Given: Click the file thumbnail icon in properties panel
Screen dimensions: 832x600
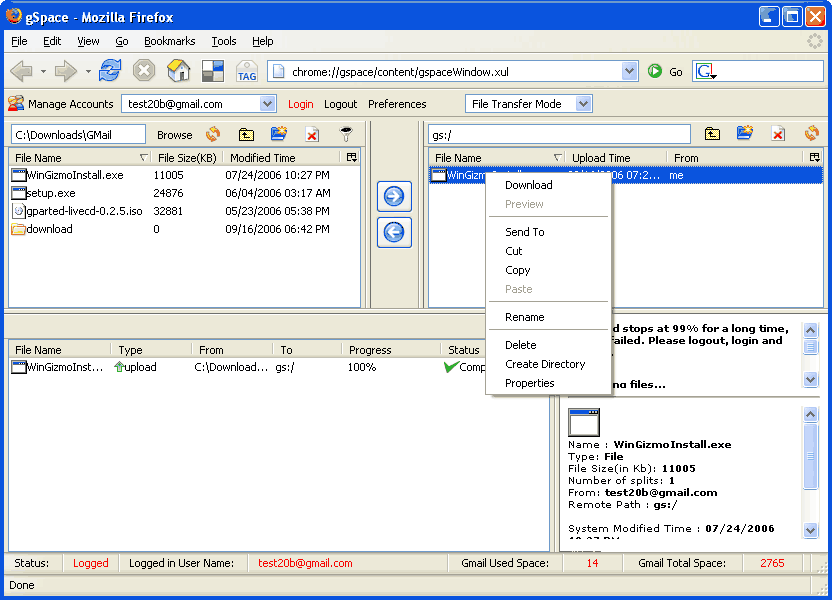Looking at the screenshot, I should coord(584,422).
